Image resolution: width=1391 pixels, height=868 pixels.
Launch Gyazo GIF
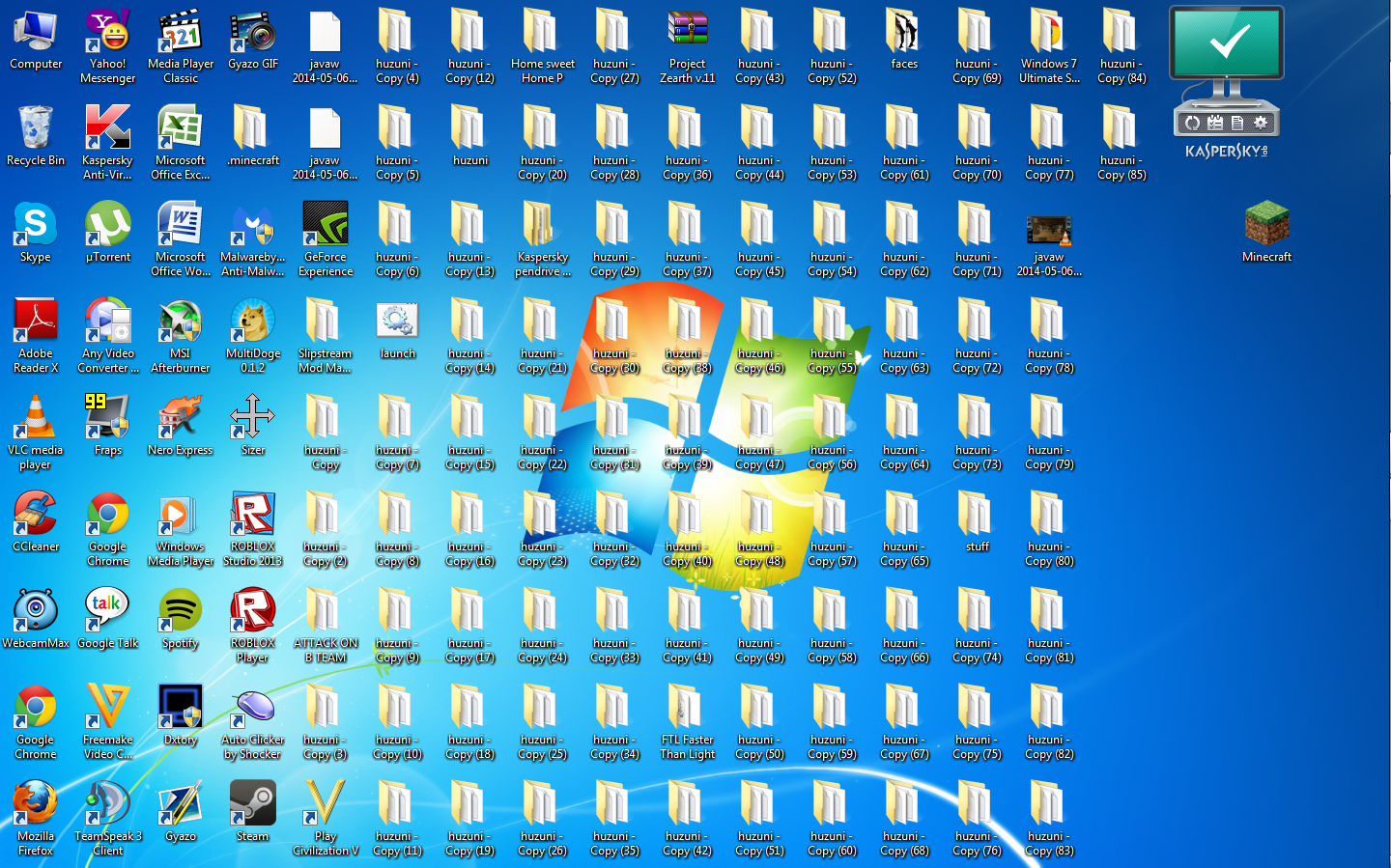point(253,42)
